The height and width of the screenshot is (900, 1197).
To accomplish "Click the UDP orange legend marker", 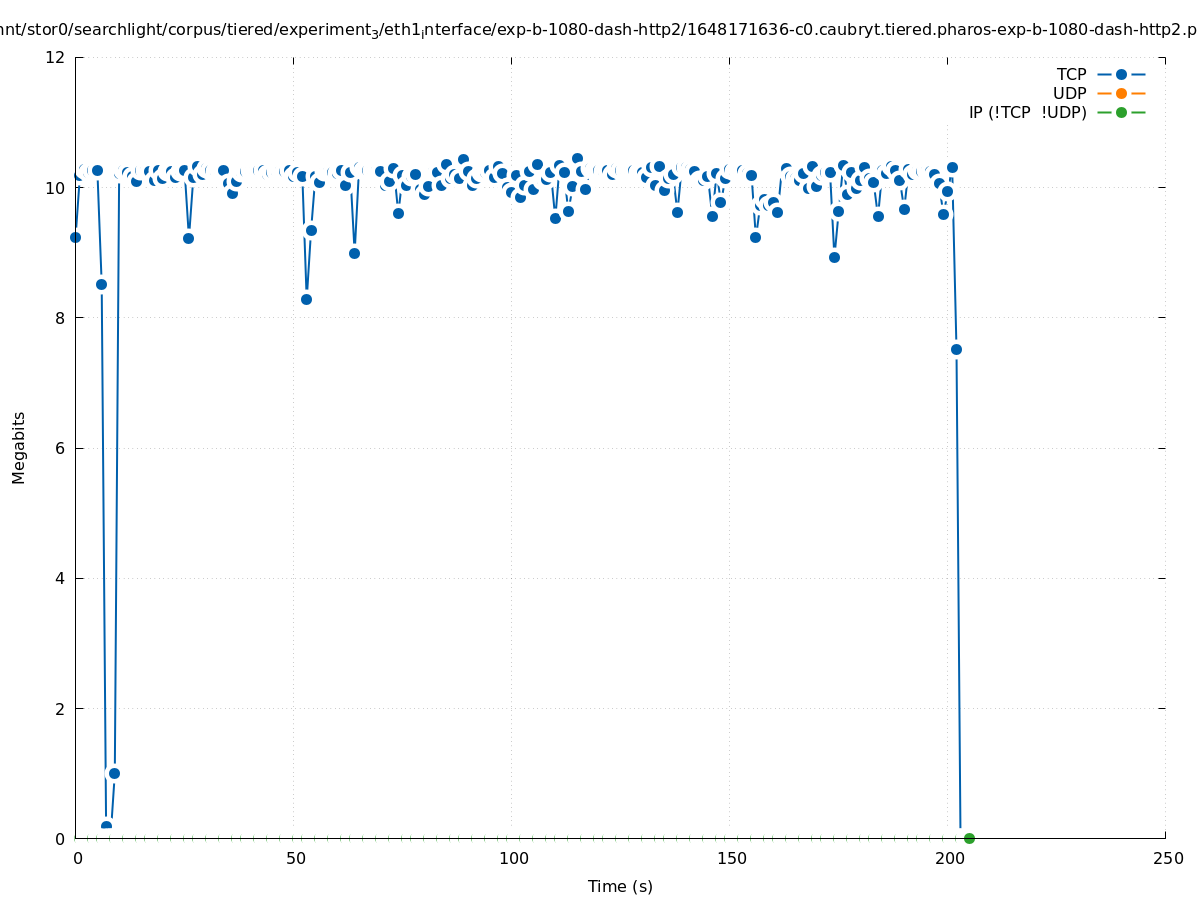I will [1121, 93].
